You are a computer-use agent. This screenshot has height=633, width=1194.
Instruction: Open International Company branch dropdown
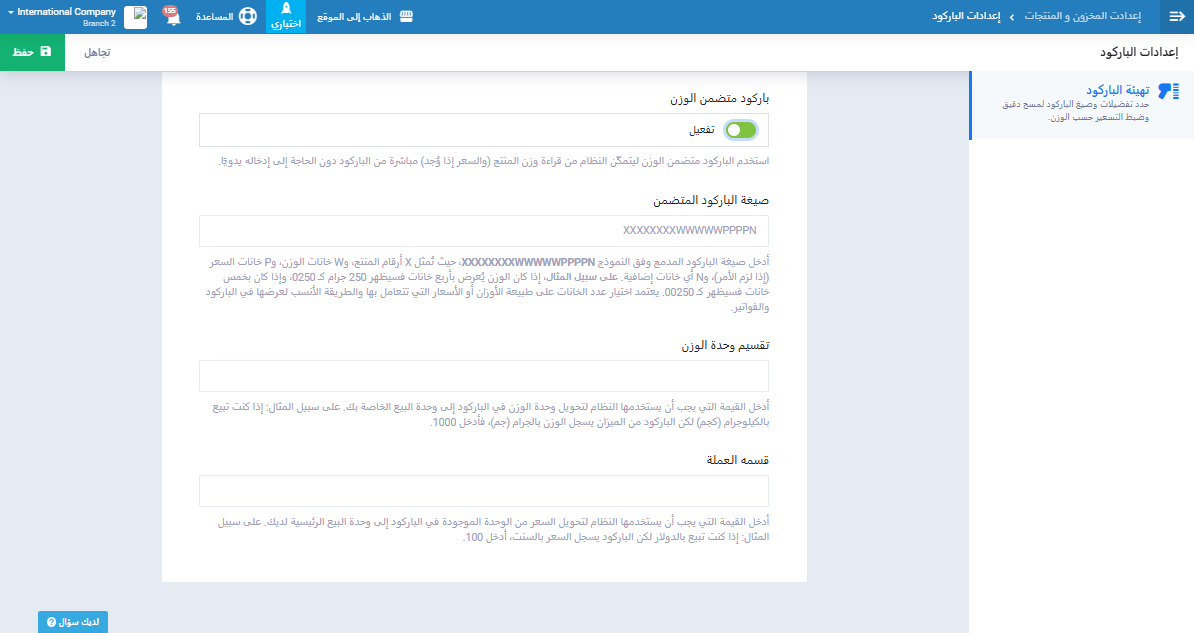click(62, 16)
